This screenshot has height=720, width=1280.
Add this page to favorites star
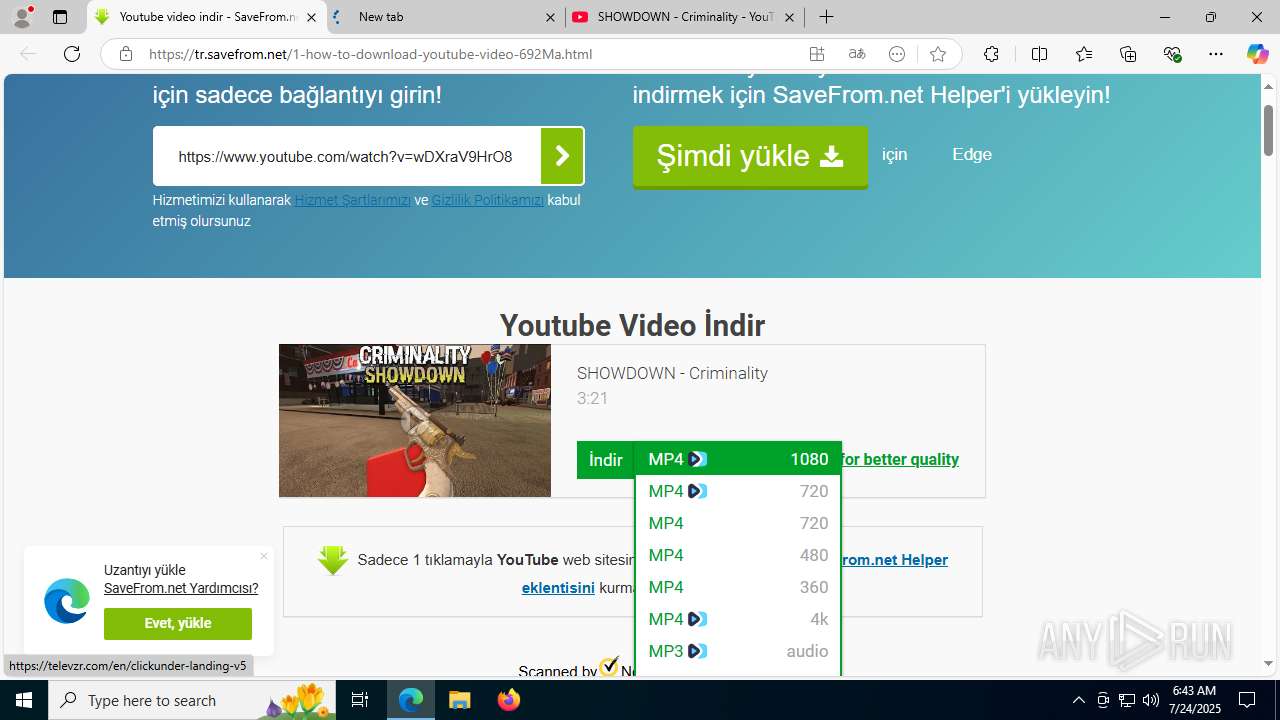click(937, 54)
